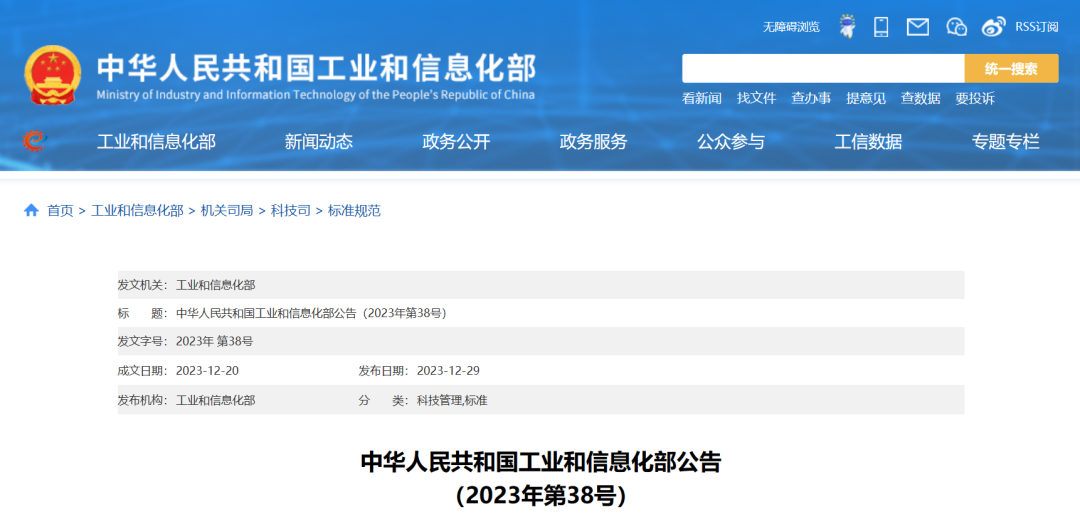
Task: Click the national emblem logo
Action: [x=52, y=74]
